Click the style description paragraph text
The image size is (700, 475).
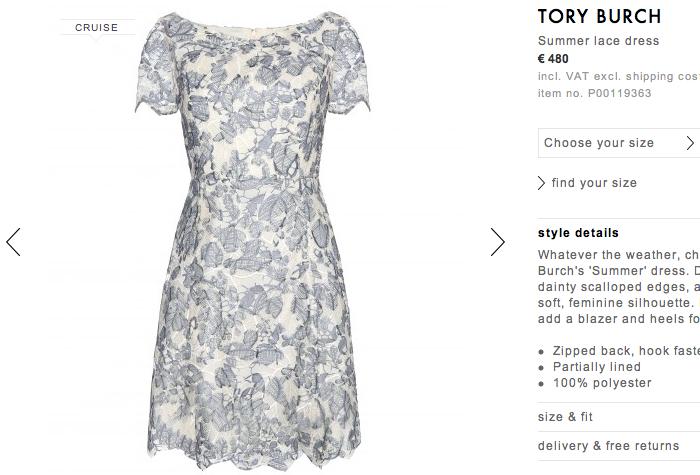[619, 287]
